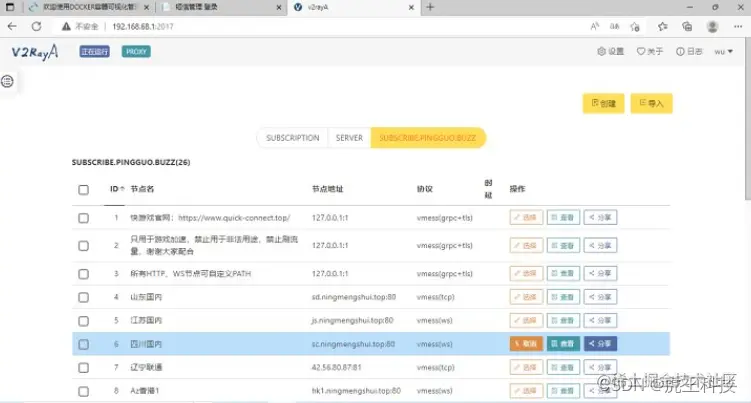Switch to the SUBSCRIPTION tab
The image size is (751, 403).
pyautogui.click(x=293, y=138)
